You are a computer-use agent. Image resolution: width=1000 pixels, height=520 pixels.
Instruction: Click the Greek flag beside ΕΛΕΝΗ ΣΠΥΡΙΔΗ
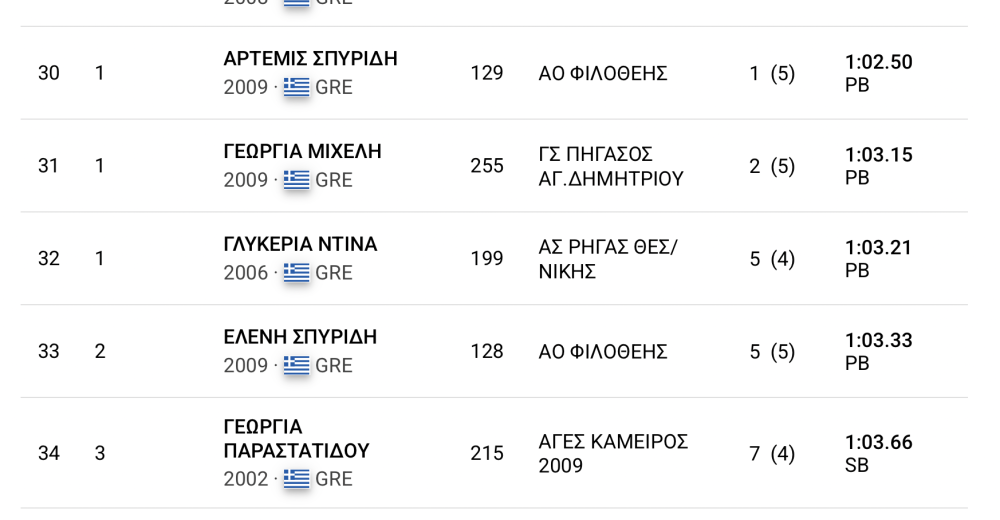coord(296,365)
